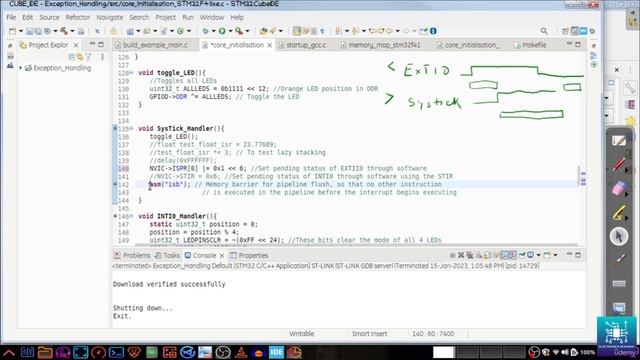Toggle the fold marker at line 128
The image size is (640, 360).
click(x=131, y=73)
